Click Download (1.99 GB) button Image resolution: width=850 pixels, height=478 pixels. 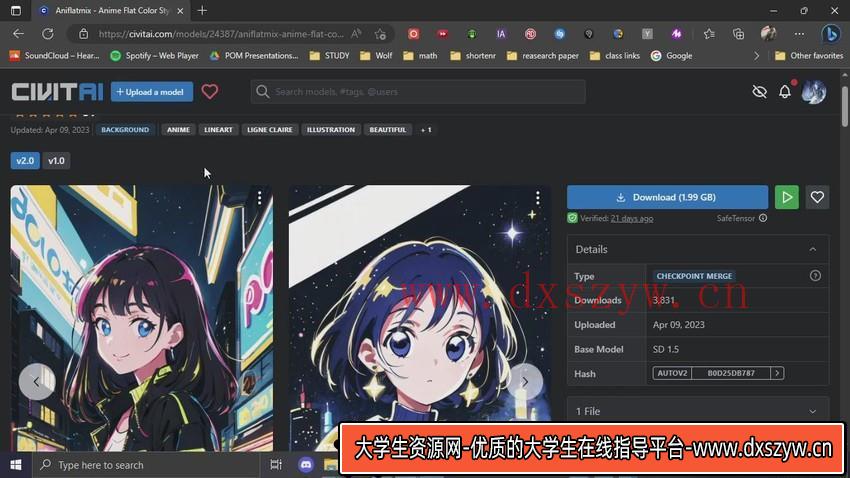pyautogui.click(x=667, y=197)
